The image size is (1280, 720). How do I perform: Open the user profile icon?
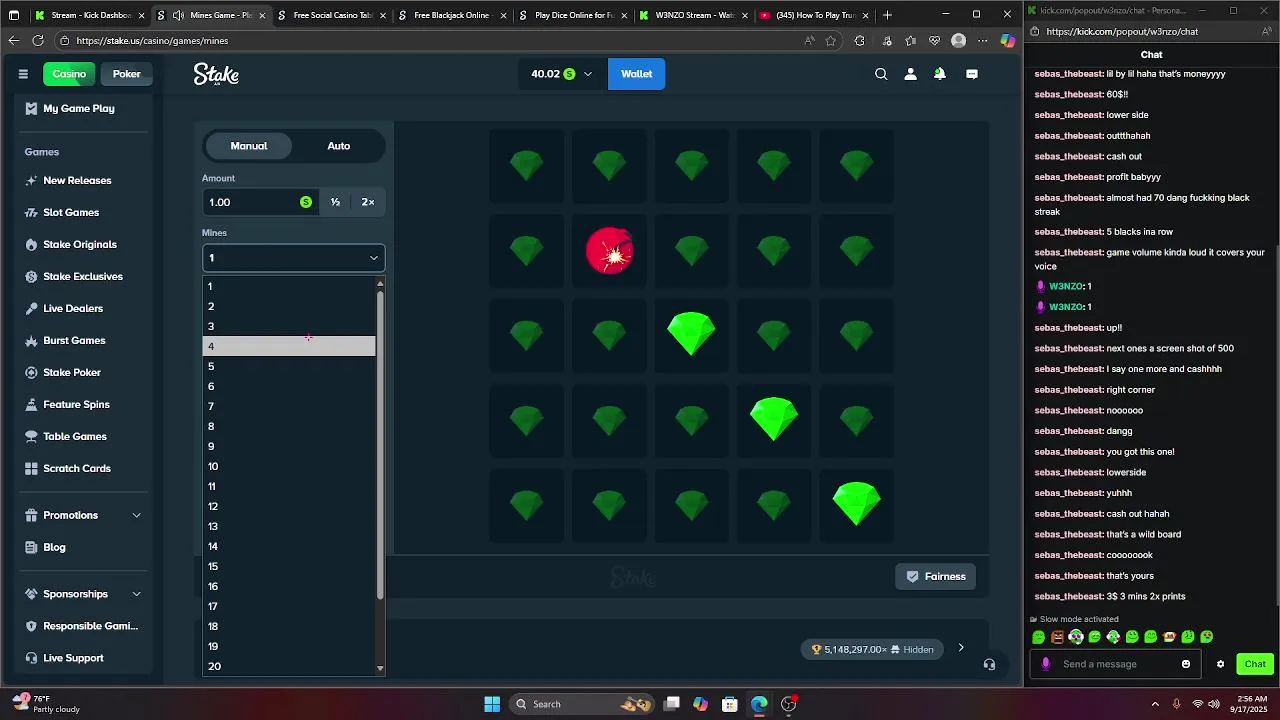tap(910, 74)
